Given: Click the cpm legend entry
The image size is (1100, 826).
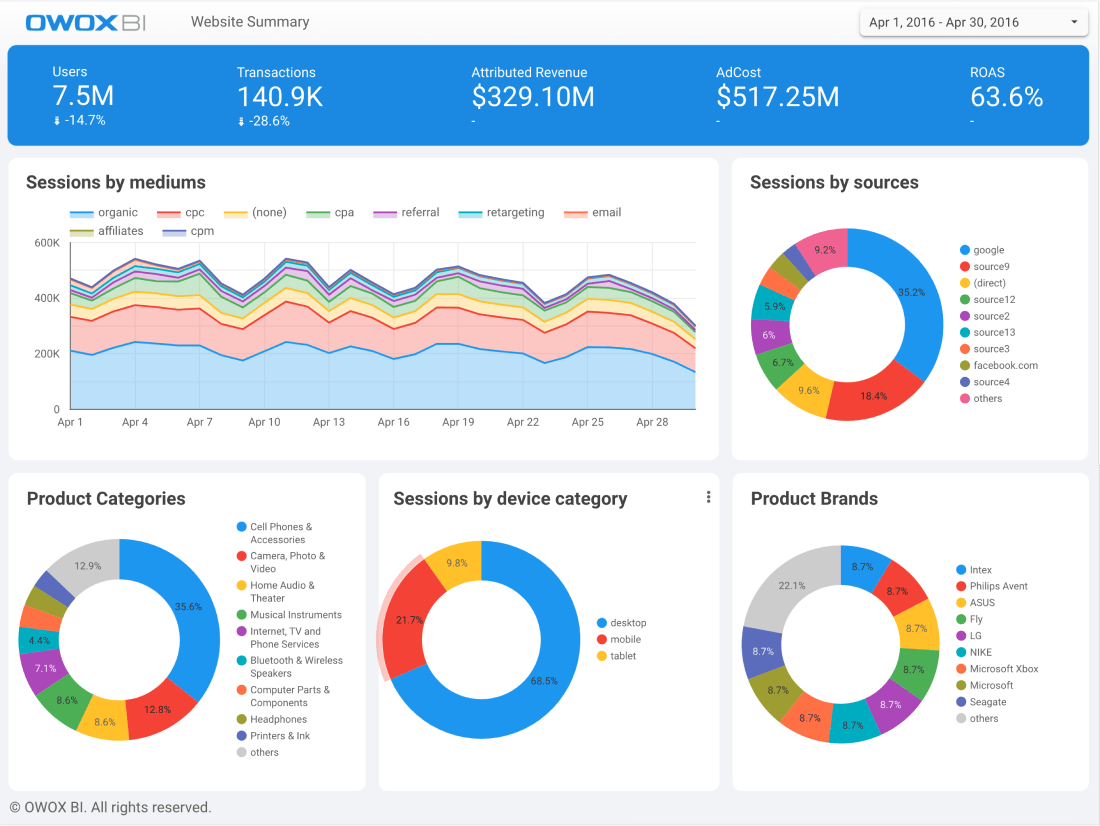Looking at the screenshot, I should click(x=188, y=231).
